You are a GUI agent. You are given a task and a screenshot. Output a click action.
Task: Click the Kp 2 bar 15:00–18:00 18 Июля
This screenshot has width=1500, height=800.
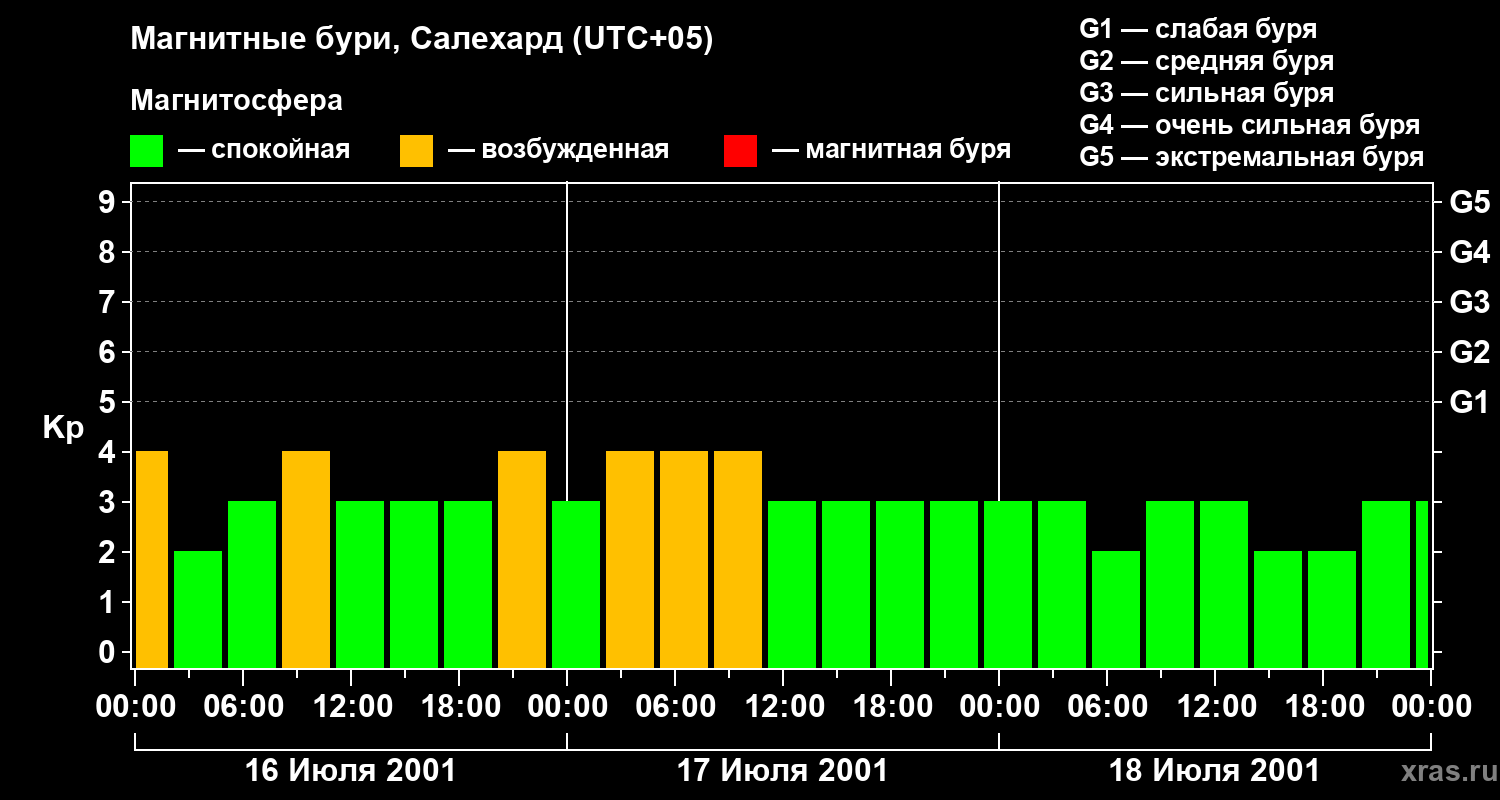click(x=1278, y=609)
